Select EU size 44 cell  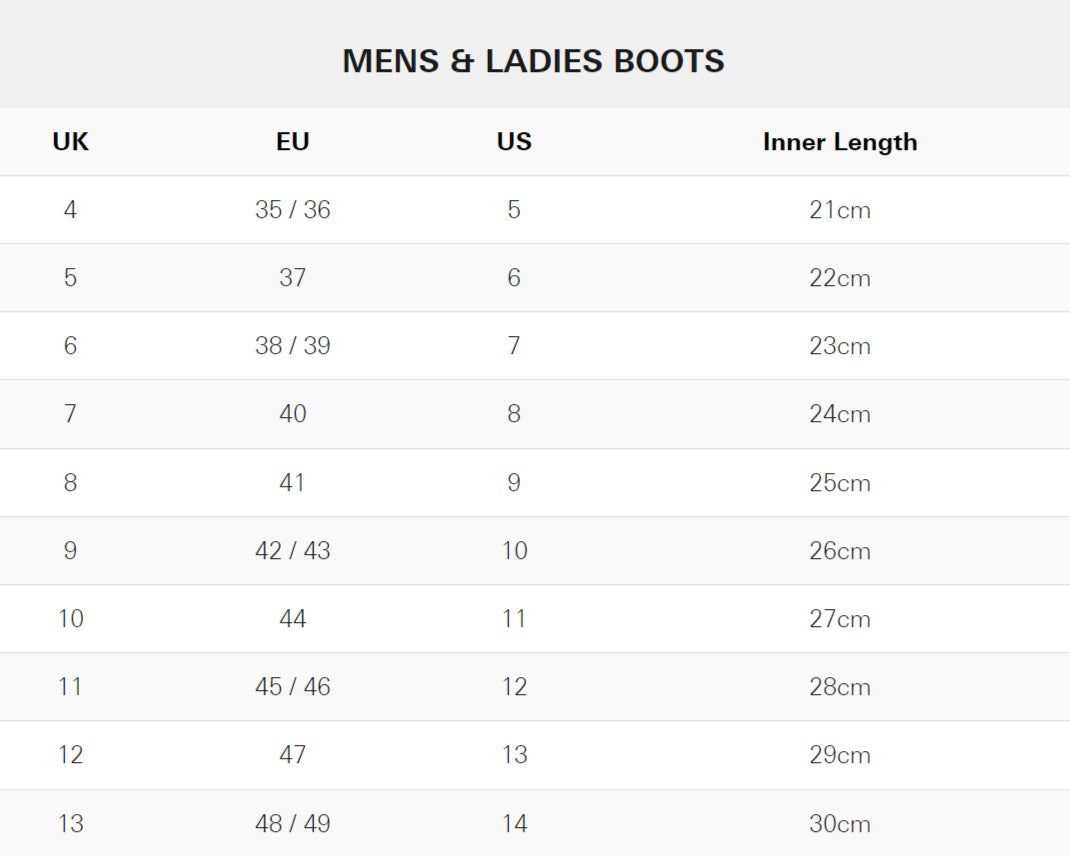(292, 619)
